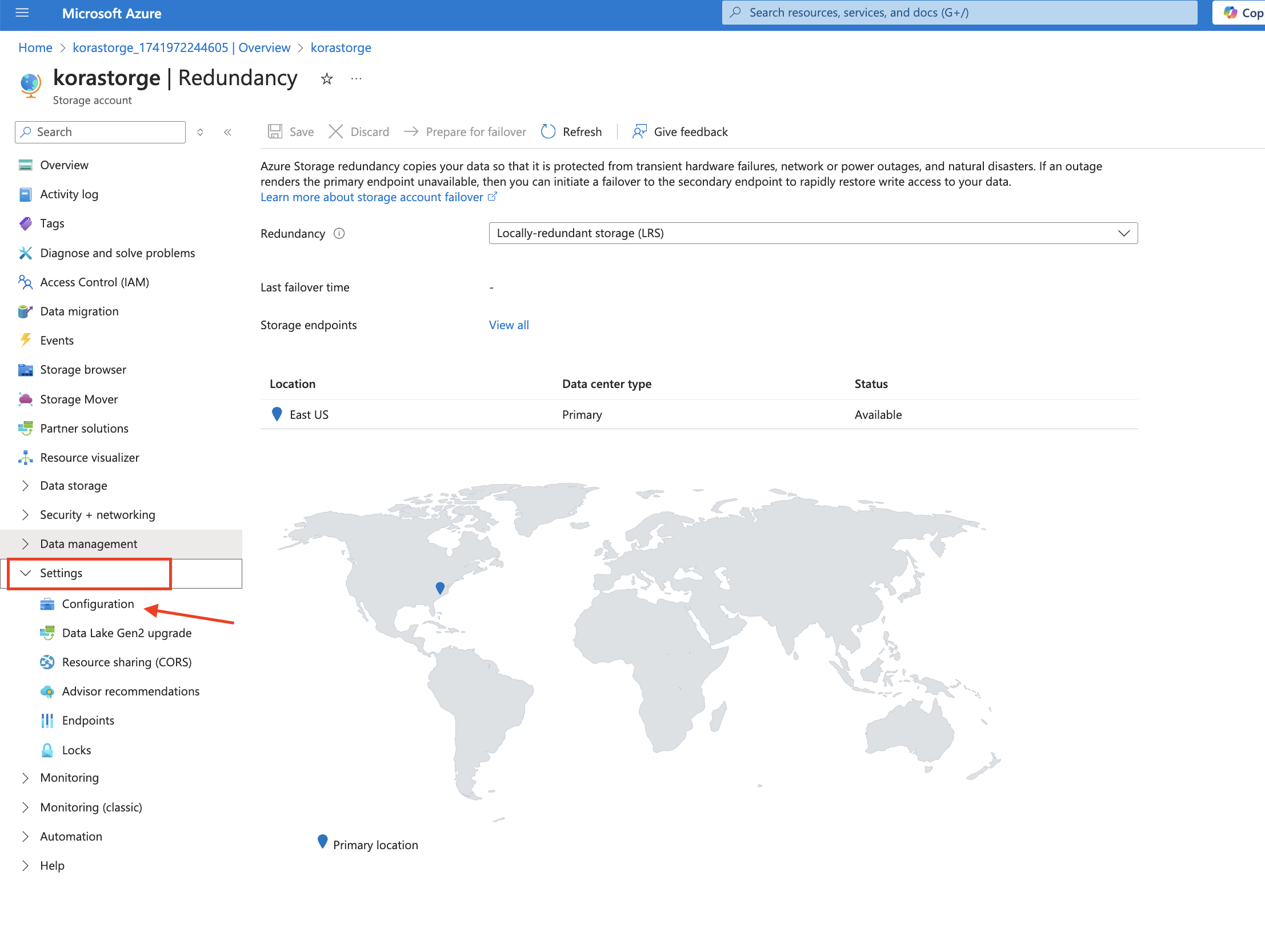
Task: Open Data Lake Gen2 upgrade
Action: pyautogui.click(x=127, y=633)
